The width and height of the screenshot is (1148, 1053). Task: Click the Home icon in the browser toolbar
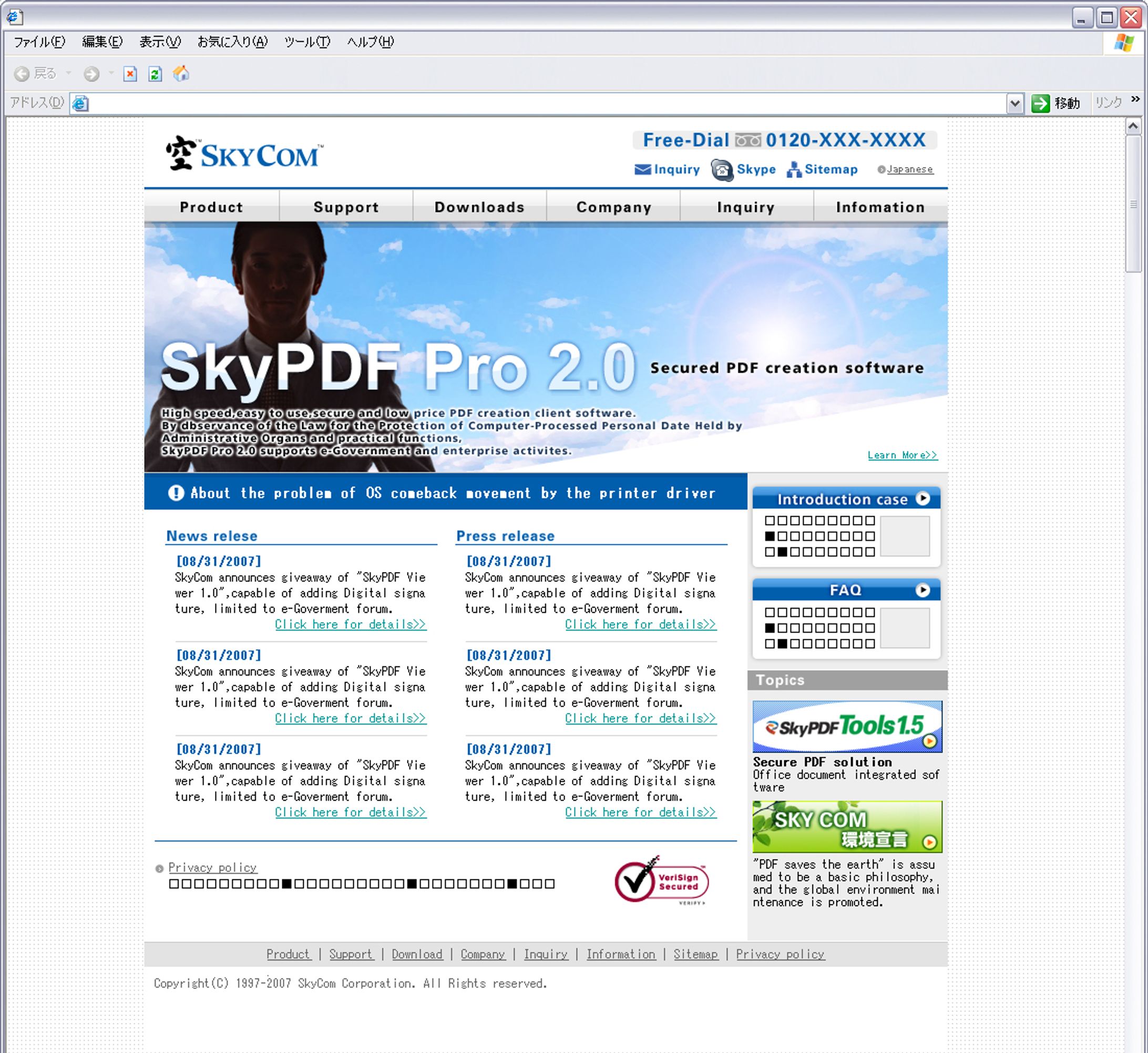tap(182, 74)
